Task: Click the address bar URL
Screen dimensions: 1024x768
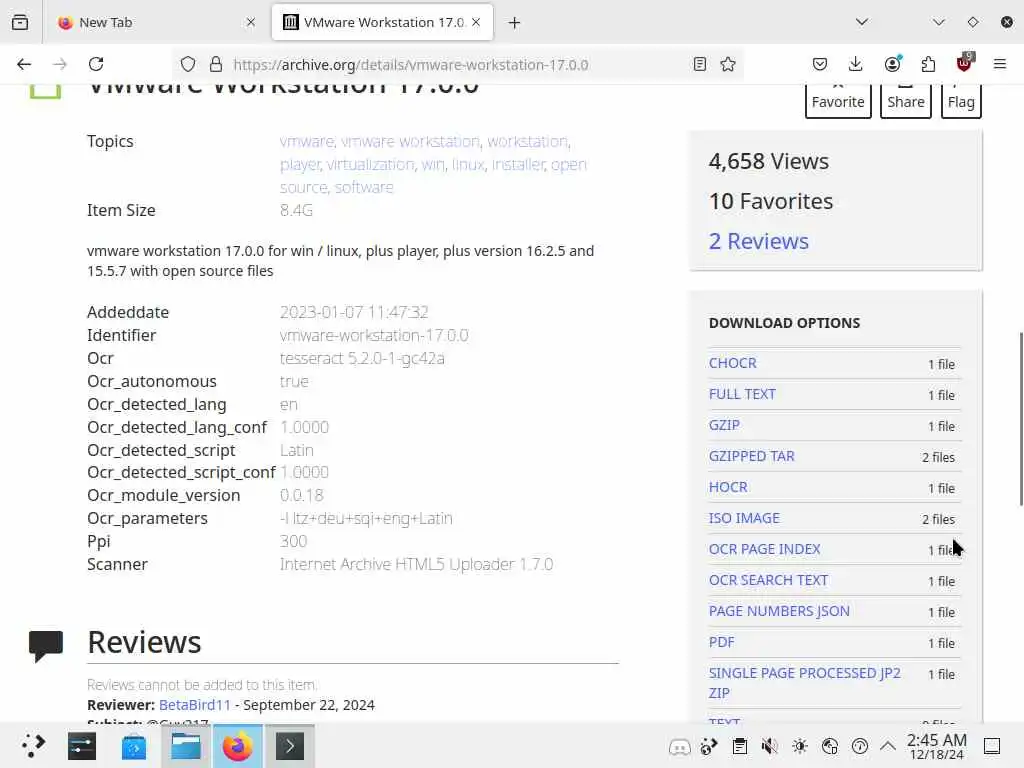Action: click(411, 65)
